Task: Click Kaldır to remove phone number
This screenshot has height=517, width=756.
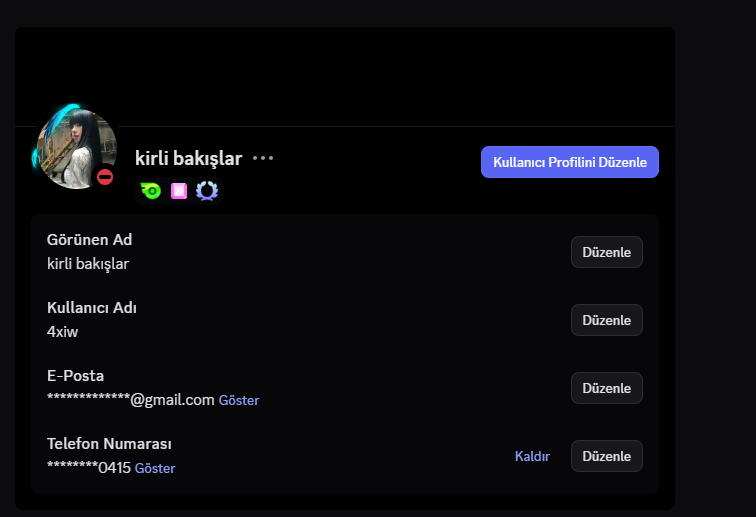Action: (x=532, y=456)
